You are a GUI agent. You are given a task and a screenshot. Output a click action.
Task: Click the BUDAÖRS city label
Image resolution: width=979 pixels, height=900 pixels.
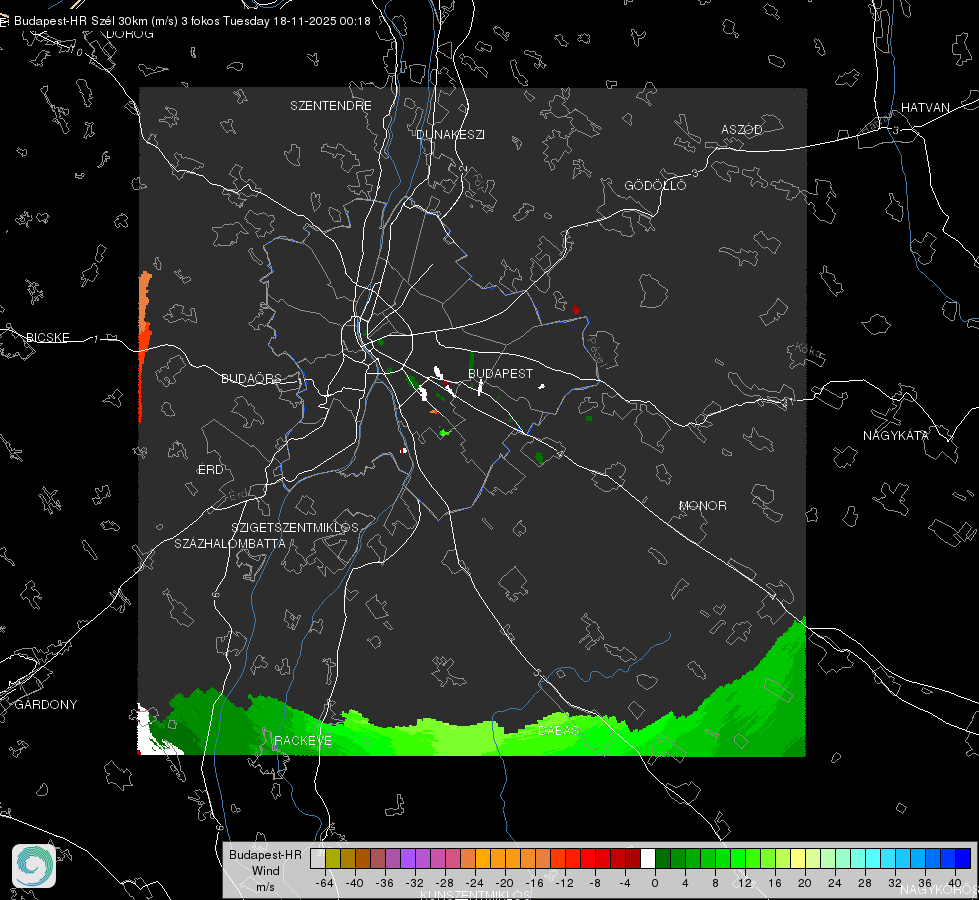(251, 378)
